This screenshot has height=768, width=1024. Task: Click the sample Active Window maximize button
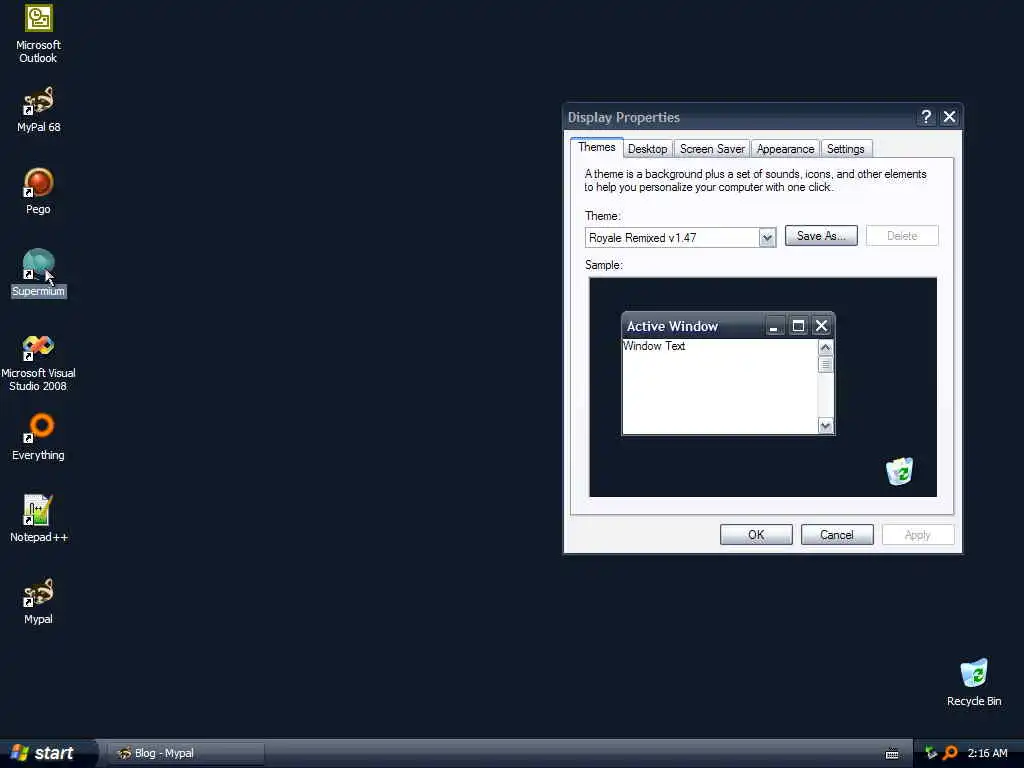798,326
